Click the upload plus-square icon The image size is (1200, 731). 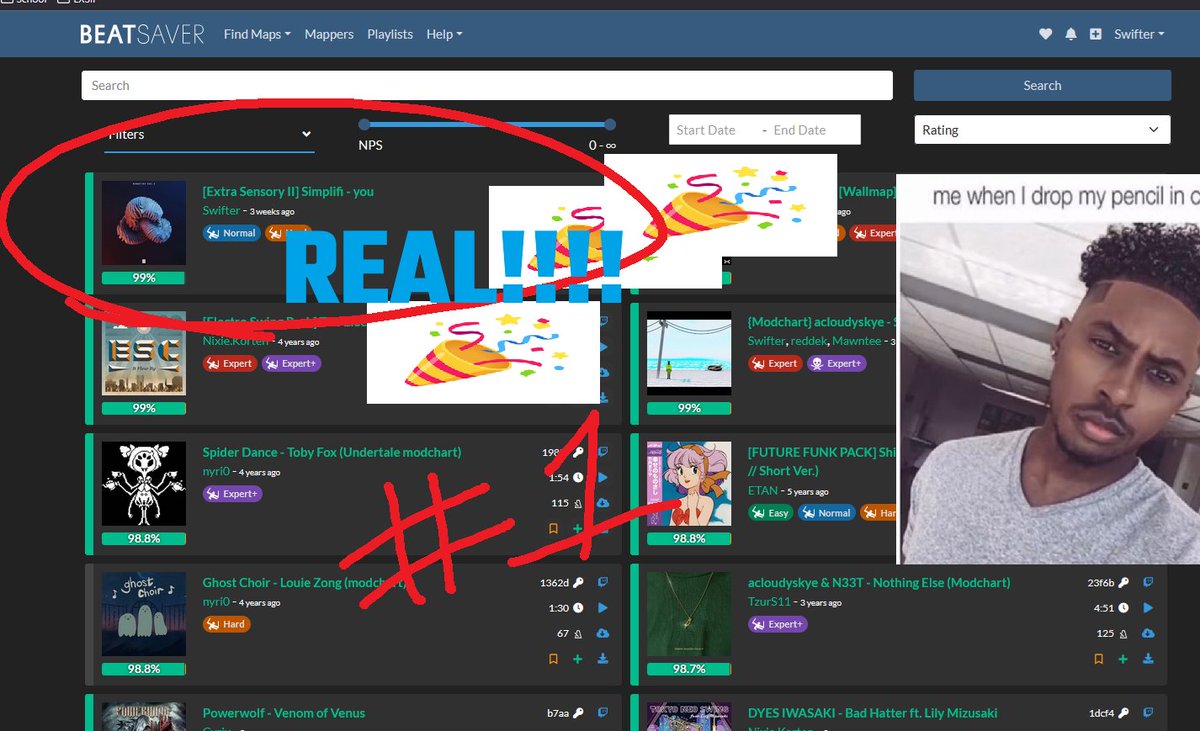coord(1096,34)
